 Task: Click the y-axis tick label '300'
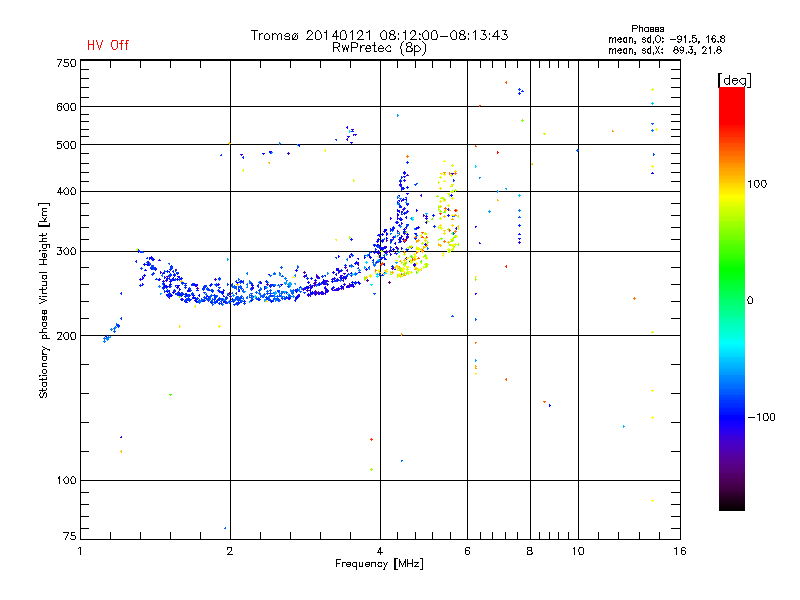click(x=66, y=252)
